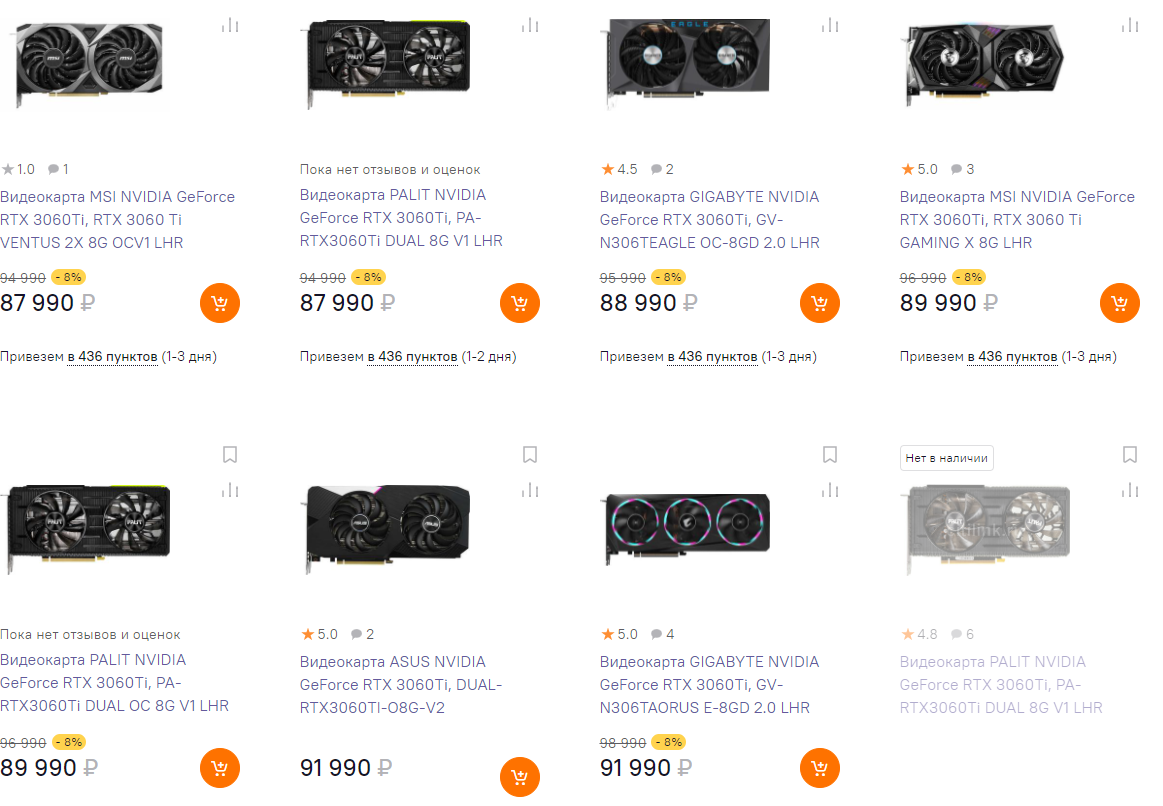Bookmark the PALIT DUAL OC 8G card
The height and width of the screenshot is (806, 1163).
click(x=230, y=455)
